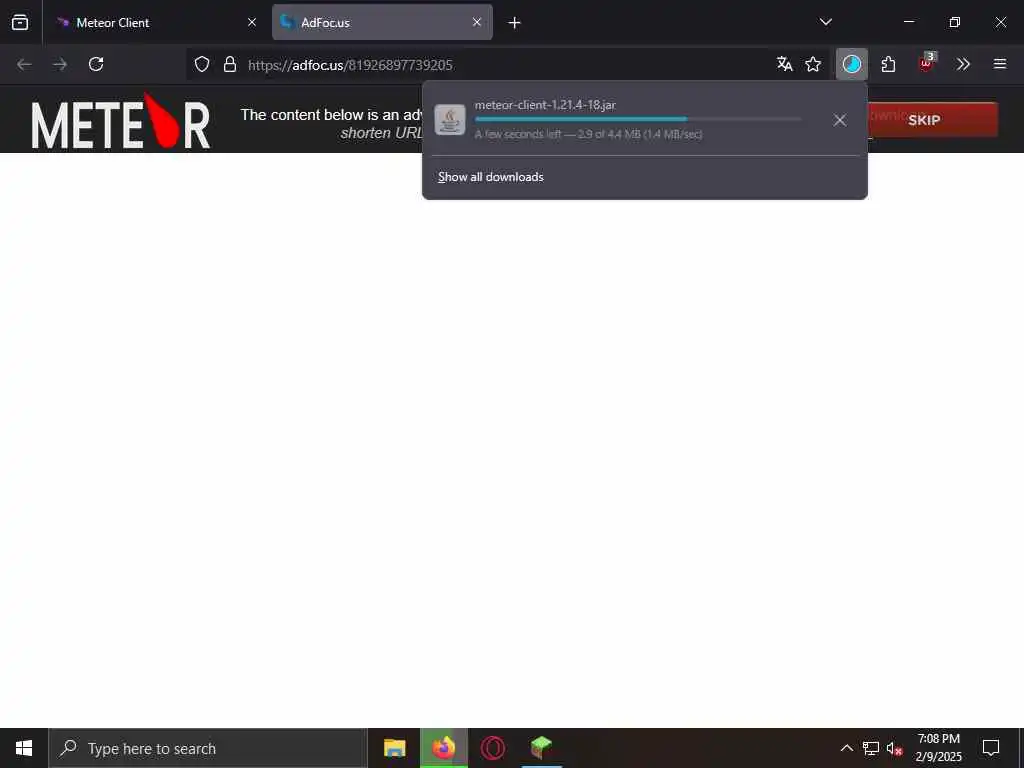1024x768 pixels.
Task: Open the clock showing 7:08 PM
Action: tap(938, 748)
